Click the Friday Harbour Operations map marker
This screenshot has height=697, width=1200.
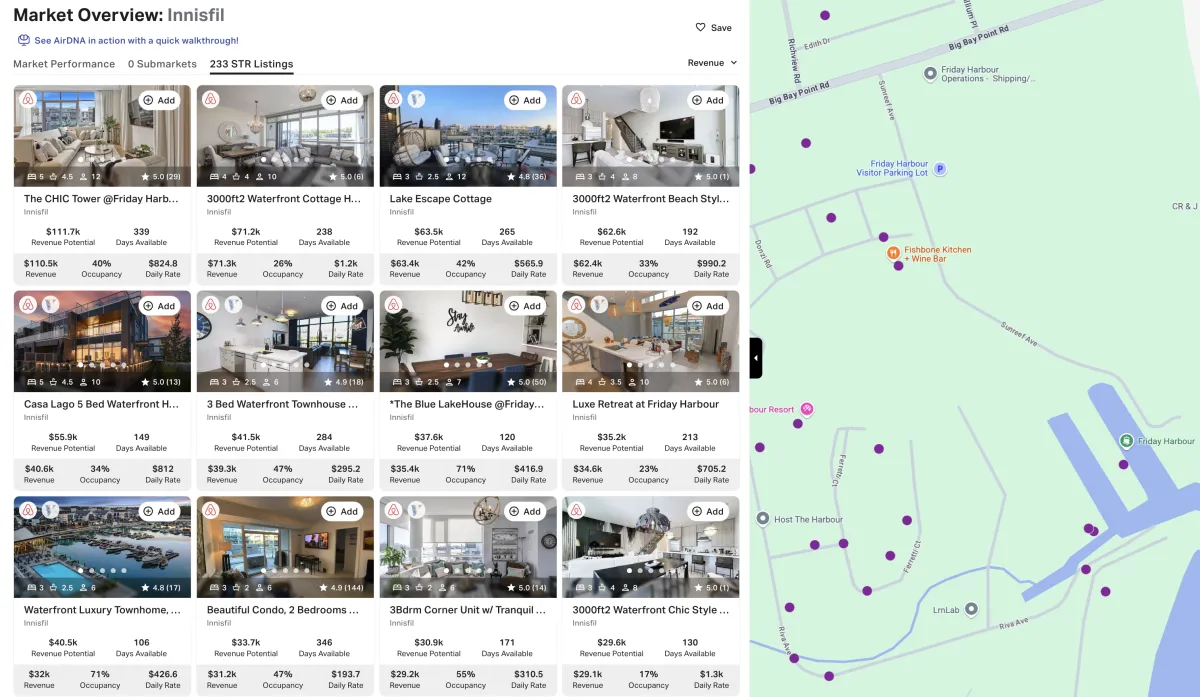pos(930,73)
